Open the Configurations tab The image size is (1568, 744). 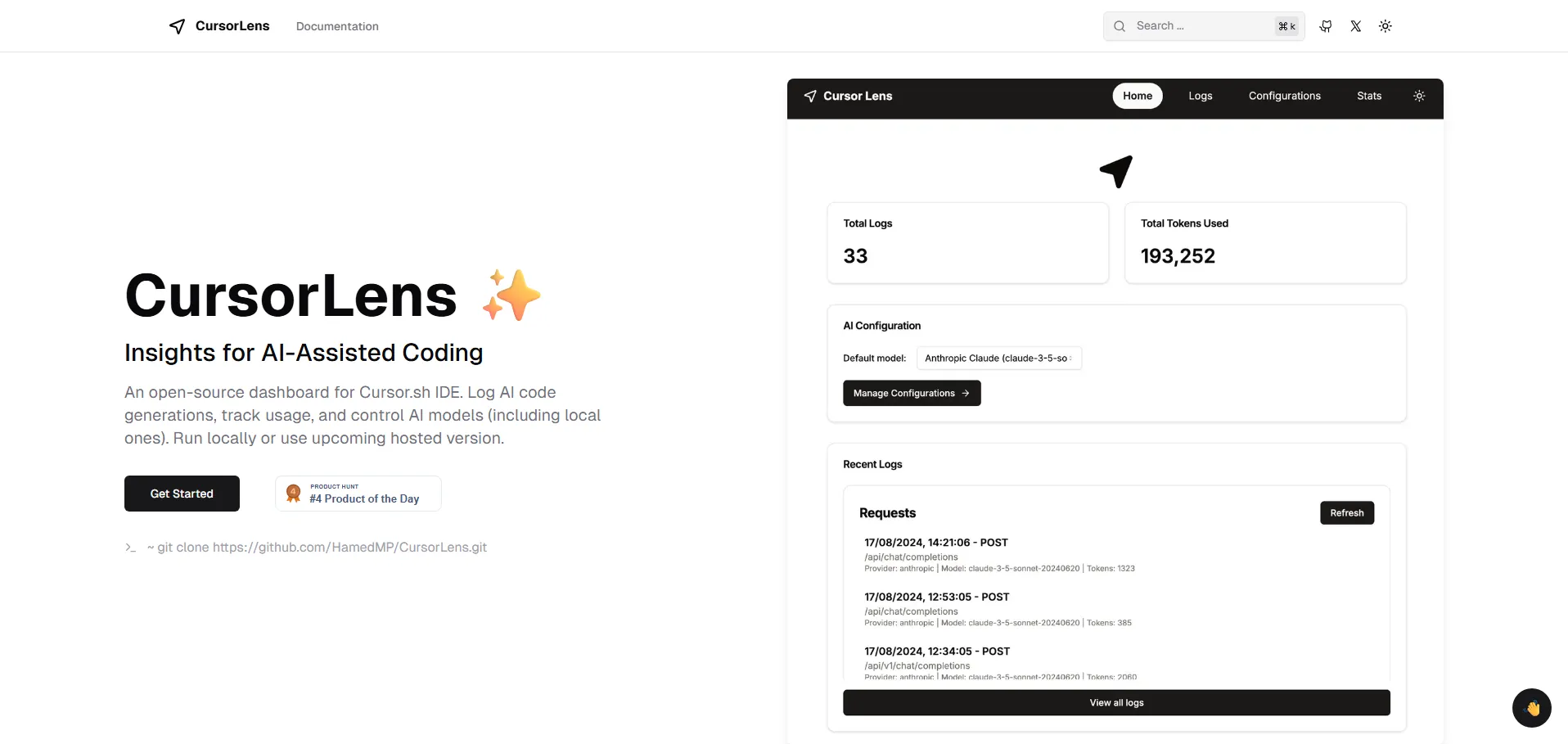(x=1285, y=96)
